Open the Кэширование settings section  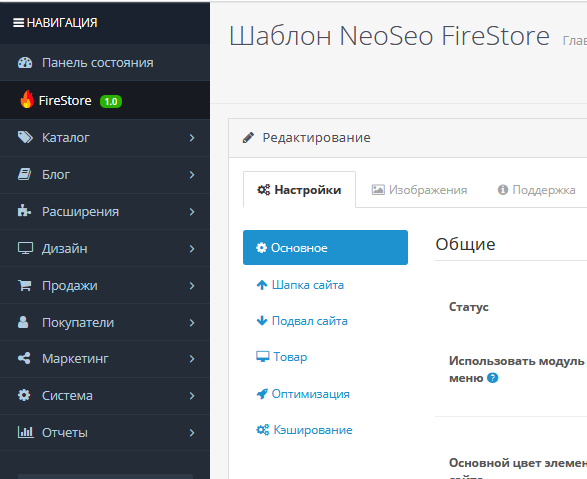point(325,430)
